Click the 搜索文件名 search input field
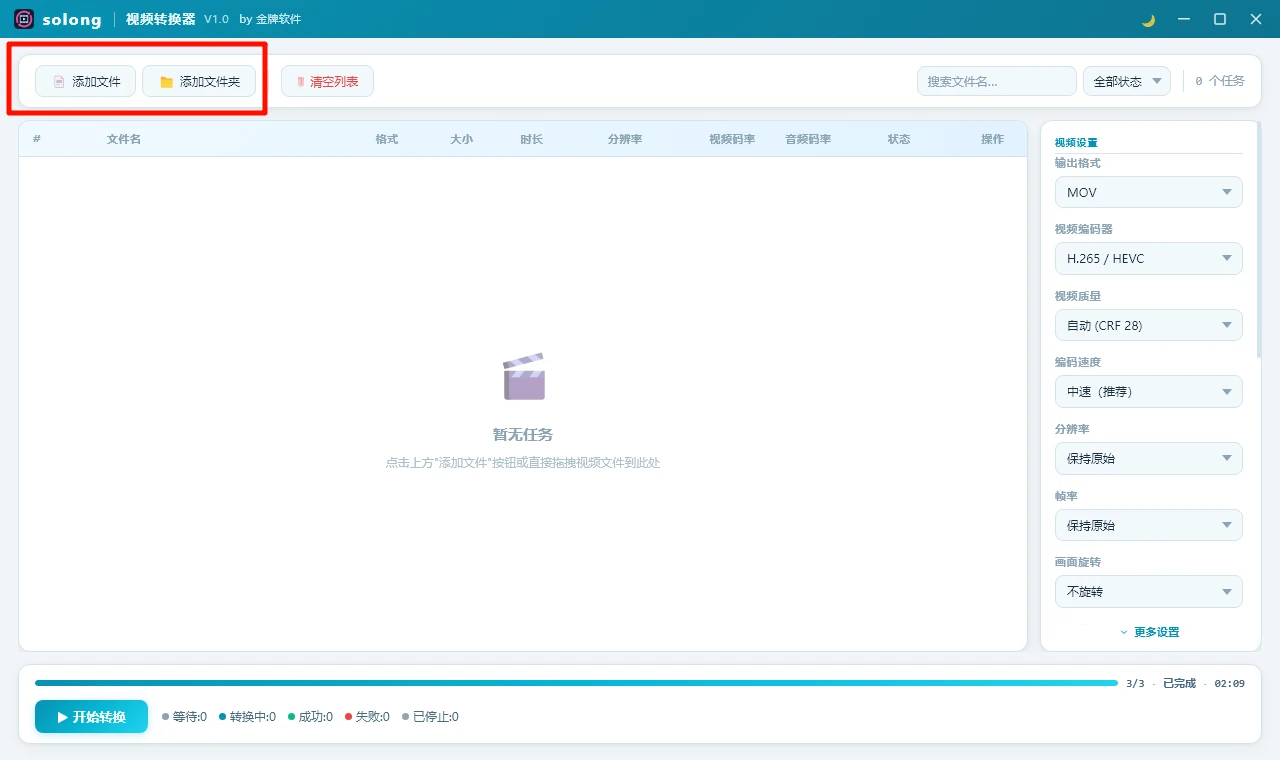This screenshot has height=760, width=1280. [996, 81]
